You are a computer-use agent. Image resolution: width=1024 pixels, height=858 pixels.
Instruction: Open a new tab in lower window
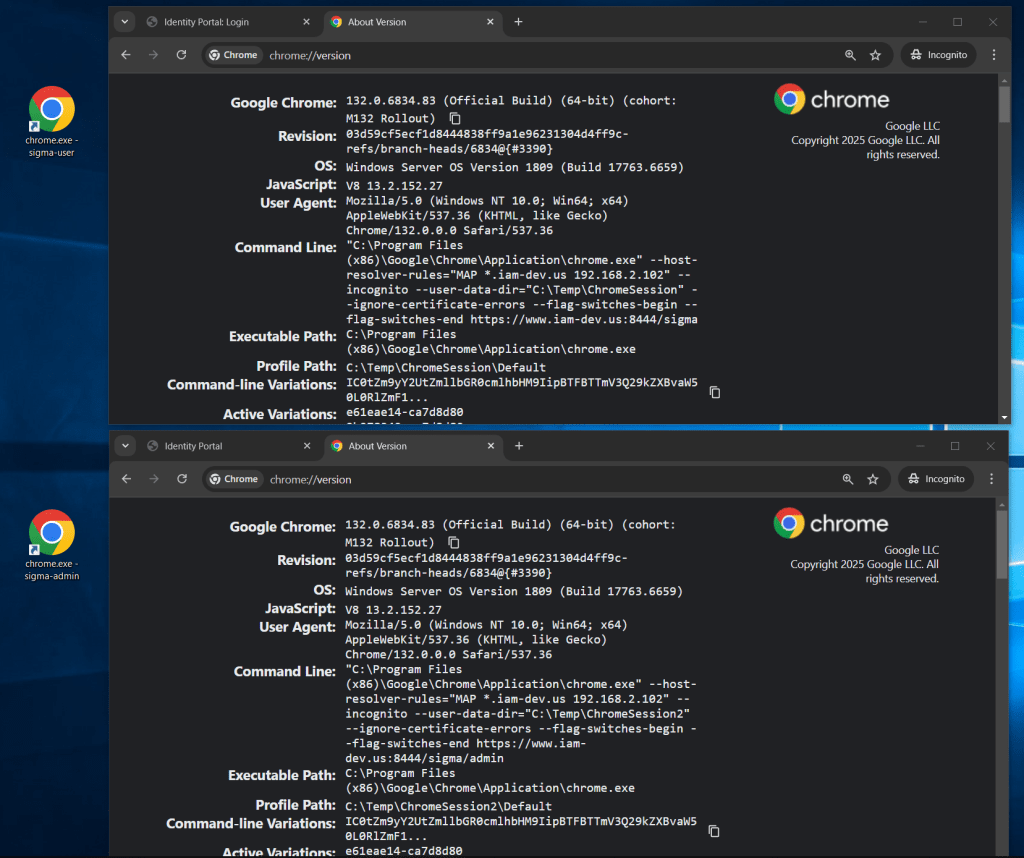tap(518, 446)
